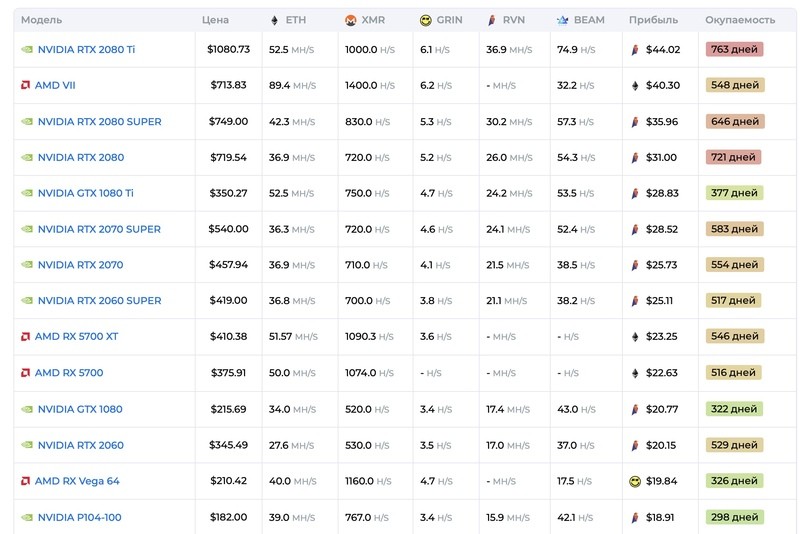This screenshot has height=534, width=807.
Task: Click the Monero icon in the XMR header
Action: (x=351, y=20)
